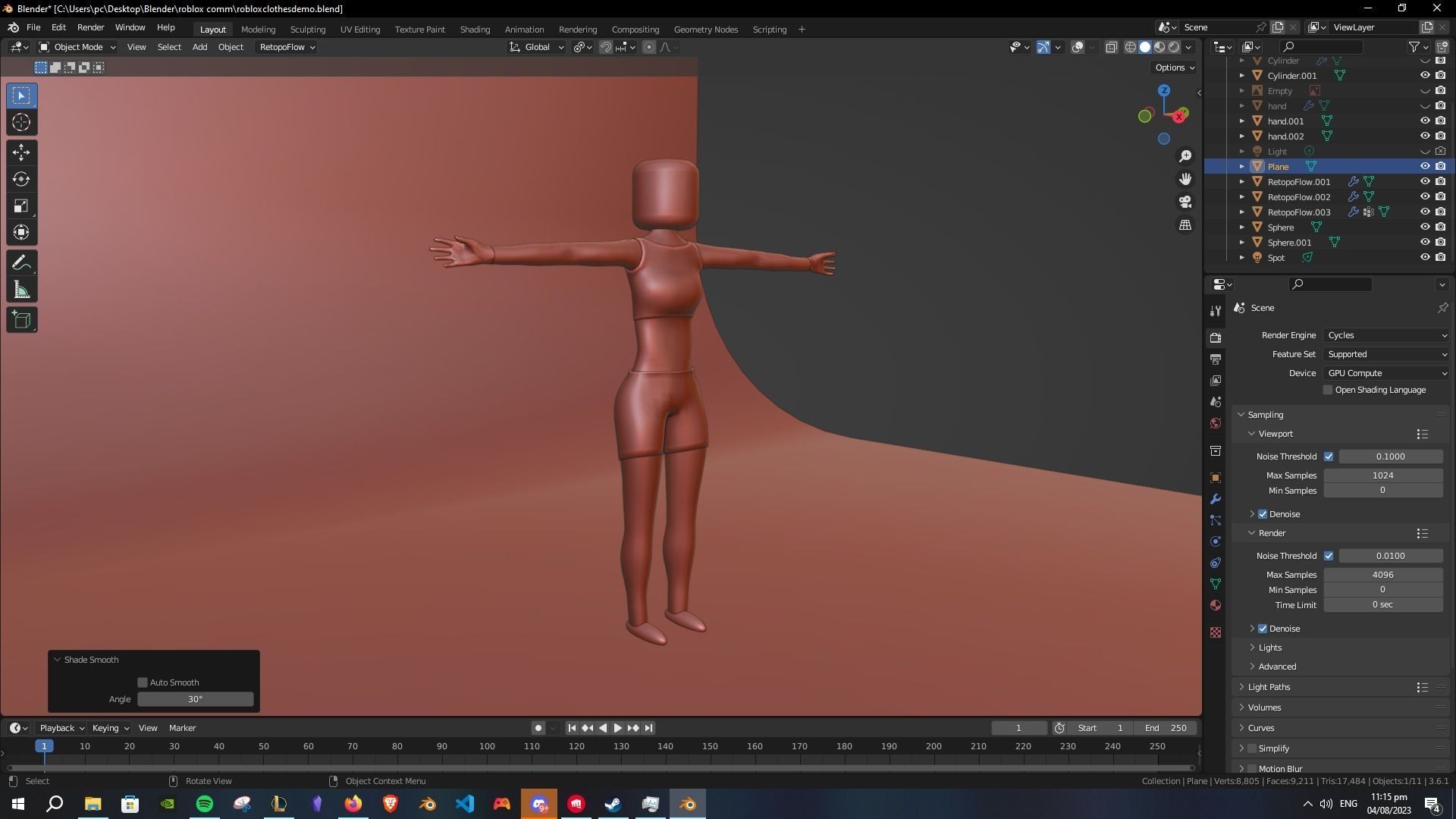
Task: Open the Output properties tab
Action: pyautogui.click(x=1216, y=359)
